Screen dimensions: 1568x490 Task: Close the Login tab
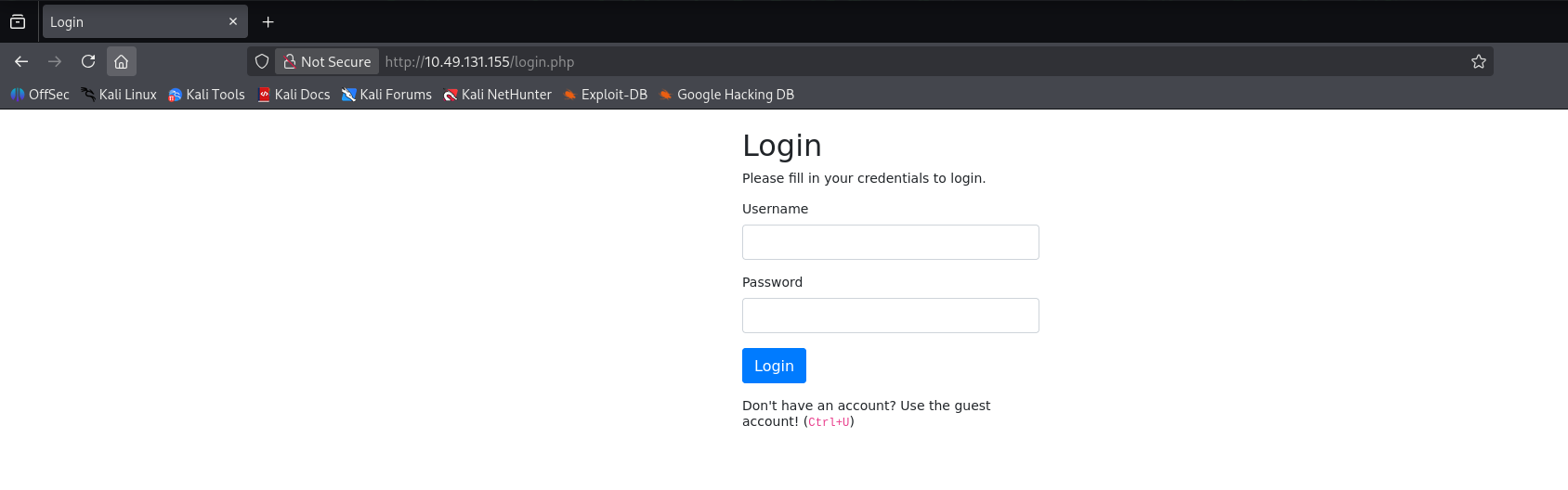click(x=233, y=21)
